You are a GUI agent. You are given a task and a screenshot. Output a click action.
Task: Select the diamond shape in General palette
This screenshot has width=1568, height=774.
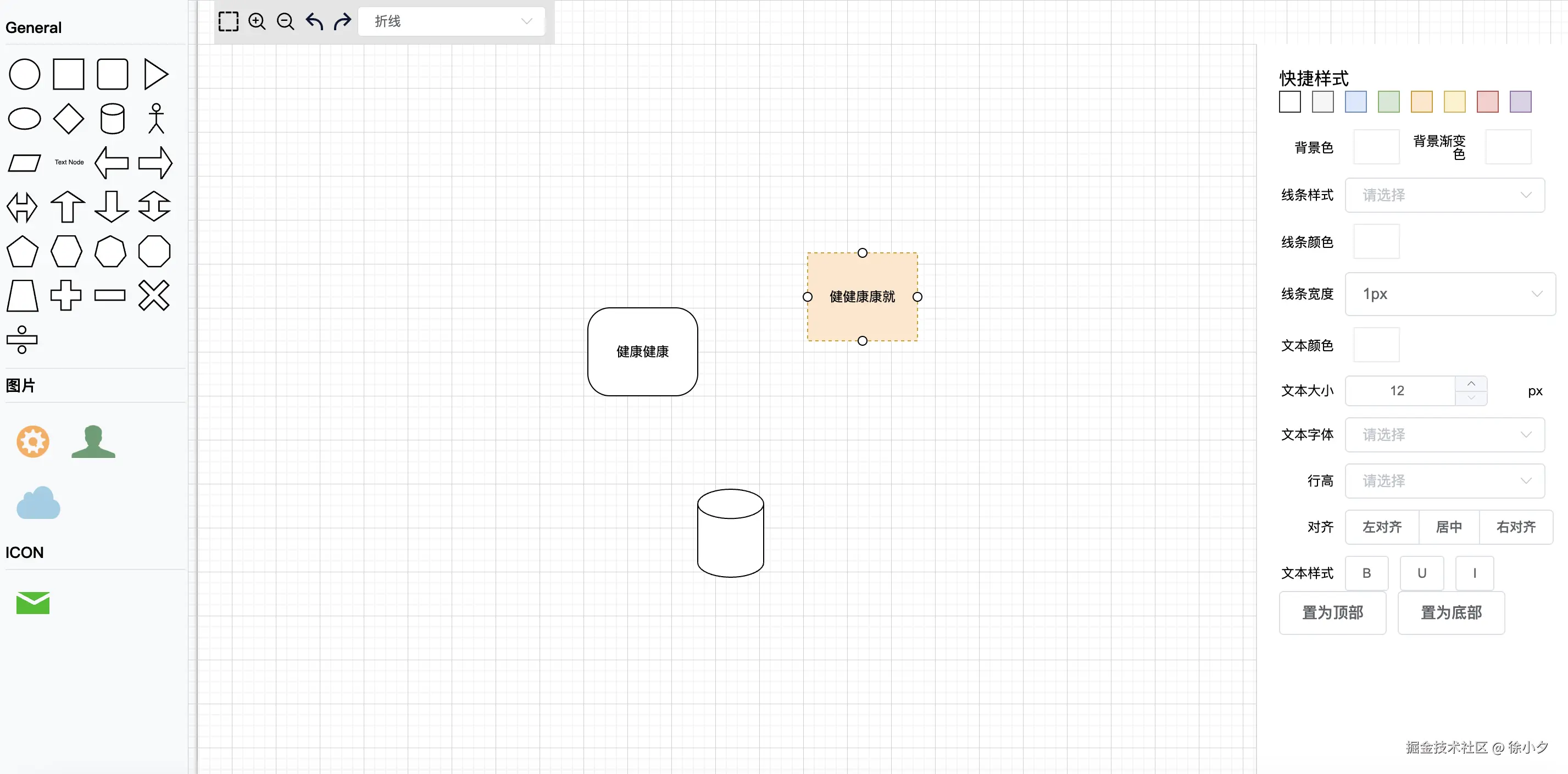(x=68, y=118)
